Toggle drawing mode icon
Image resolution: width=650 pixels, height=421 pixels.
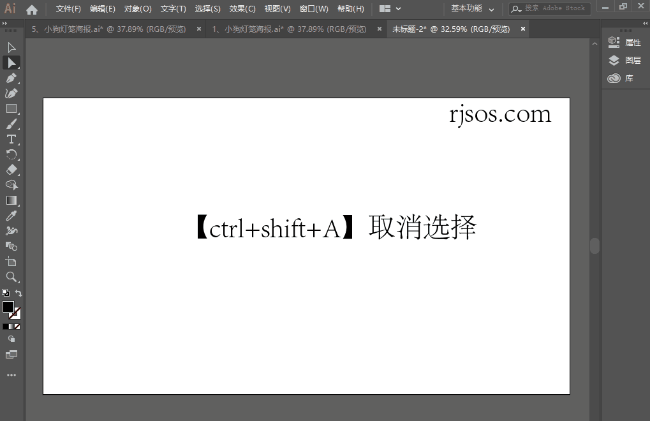pyautogui.click(x=12, y=339)
